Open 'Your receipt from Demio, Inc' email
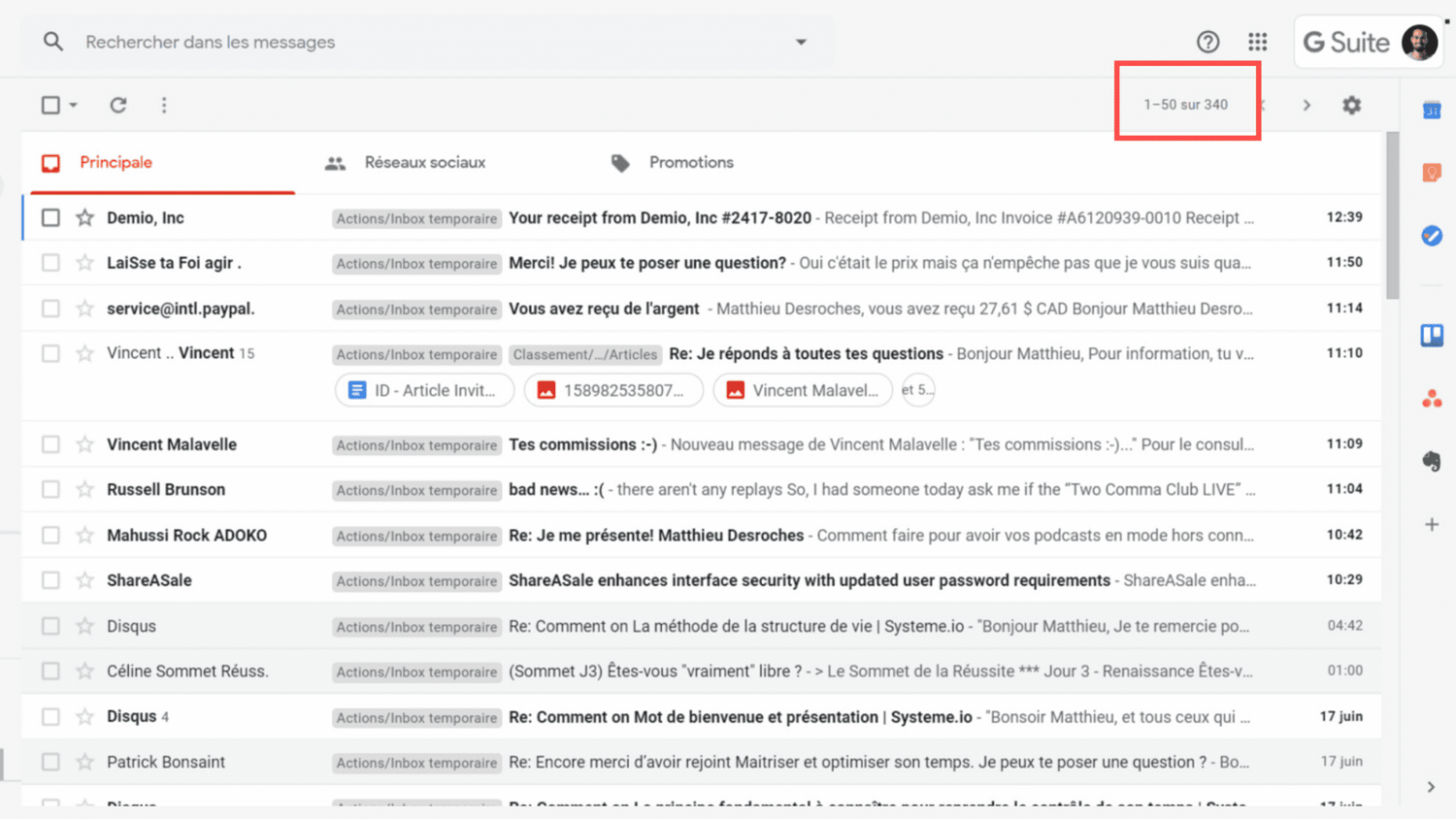The height and width of the screenshot is (819, 1456). click(660, 217)
